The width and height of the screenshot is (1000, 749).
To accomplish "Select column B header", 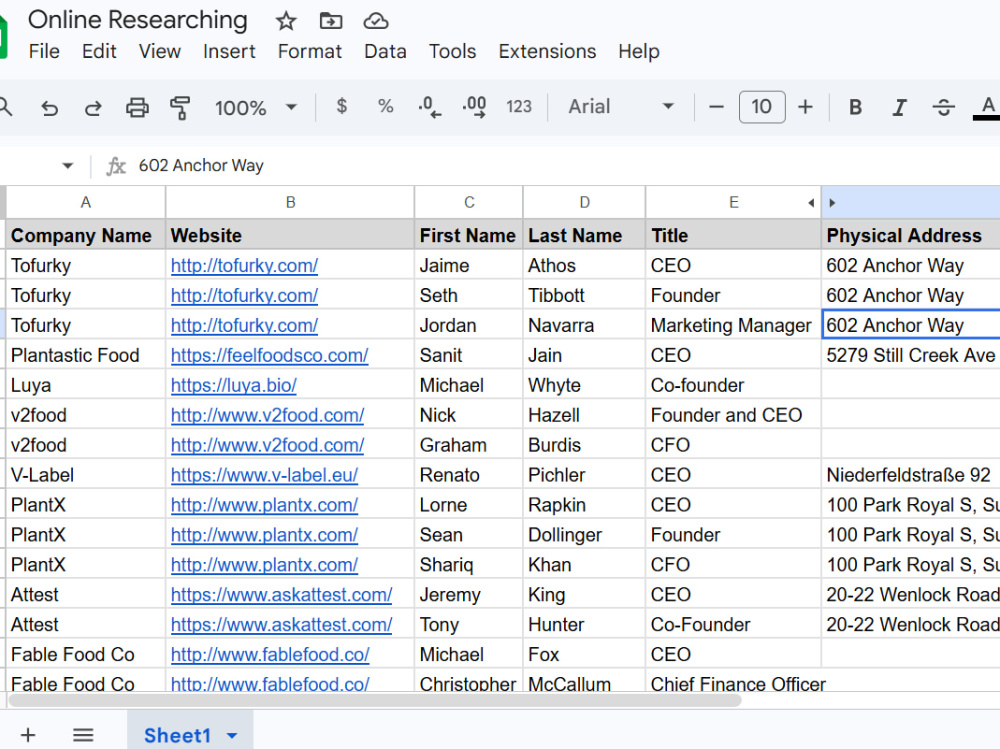I will tap(290, 202).
